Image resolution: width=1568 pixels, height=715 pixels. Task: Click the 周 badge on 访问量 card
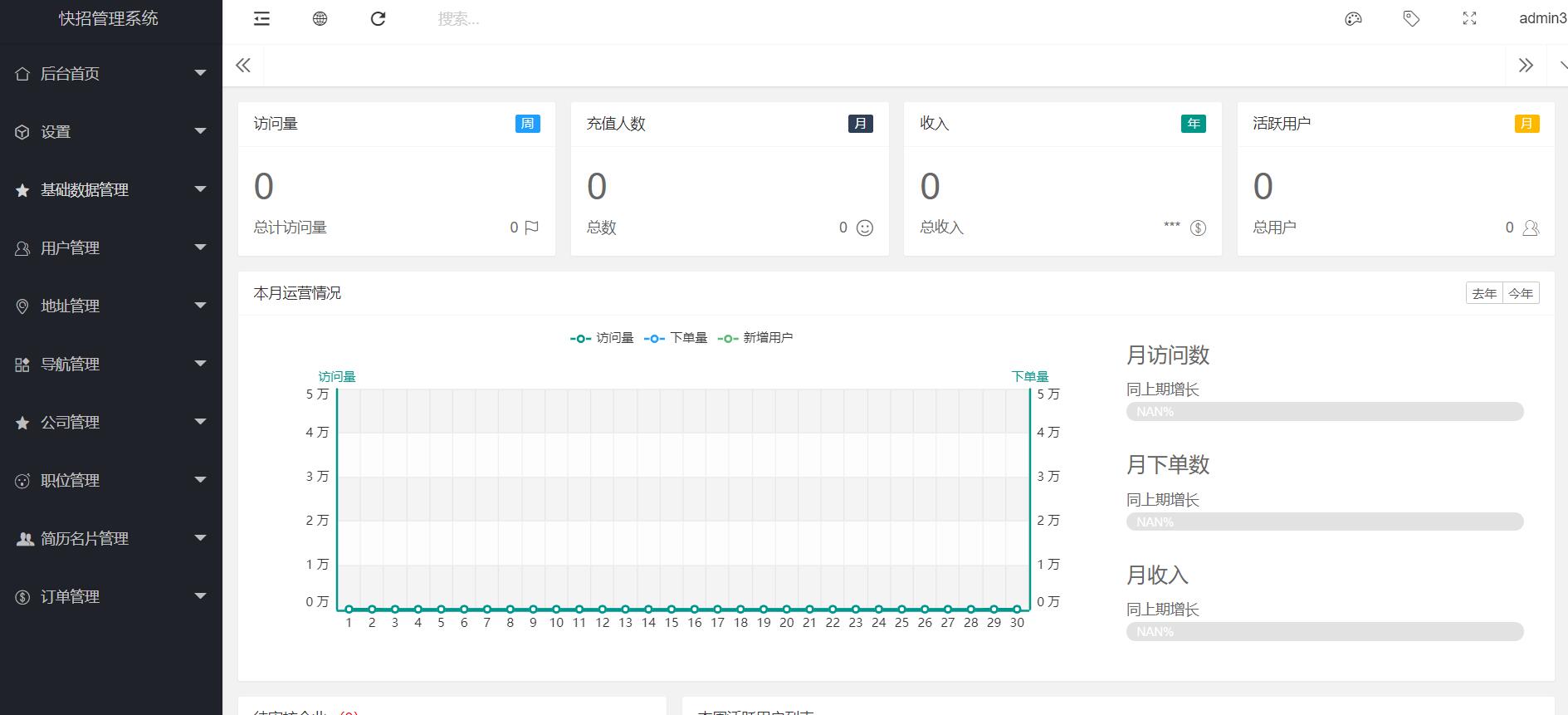[x=527, y=124]
